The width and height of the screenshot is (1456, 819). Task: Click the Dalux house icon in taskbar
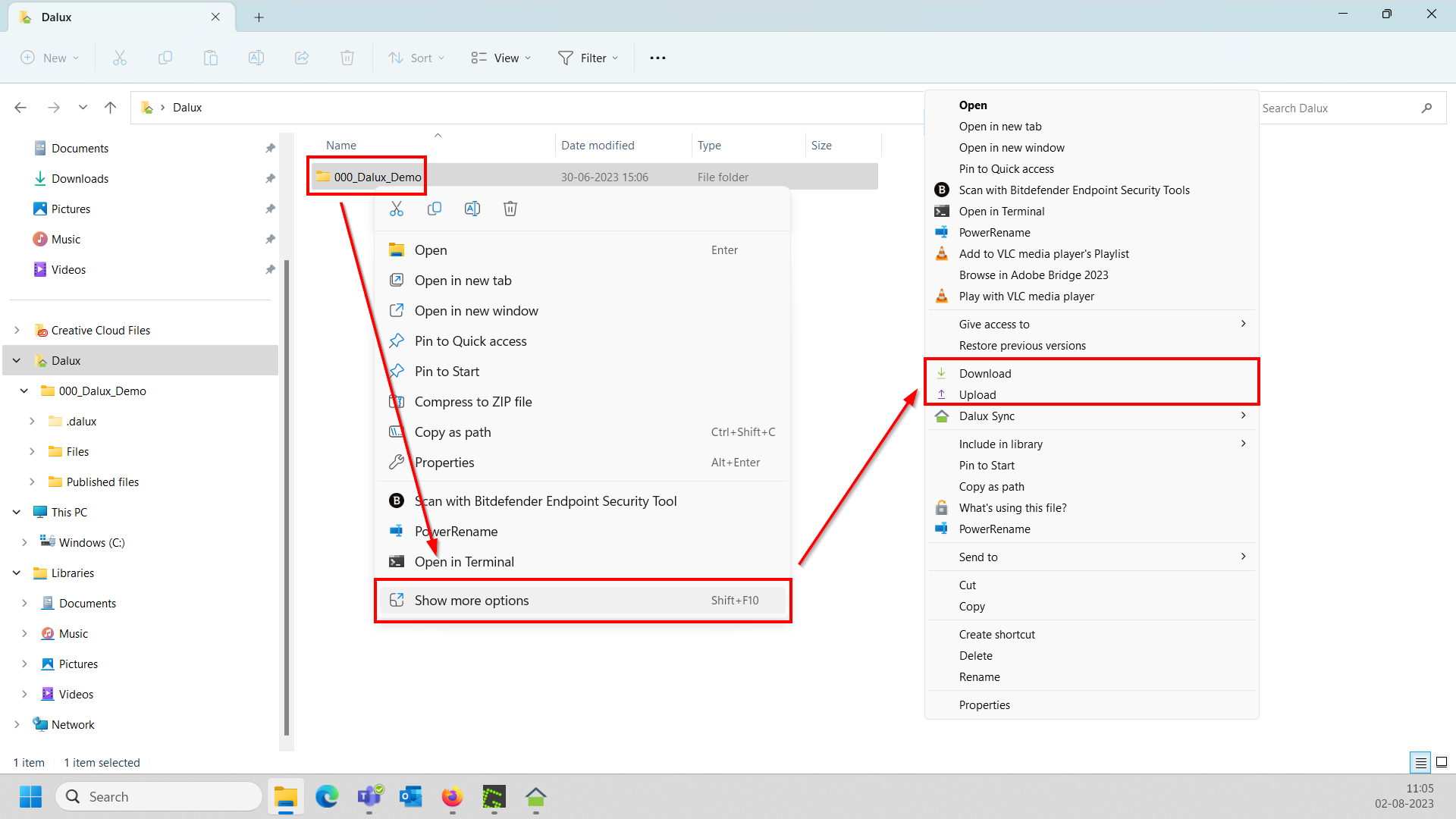tap(535, 797)
